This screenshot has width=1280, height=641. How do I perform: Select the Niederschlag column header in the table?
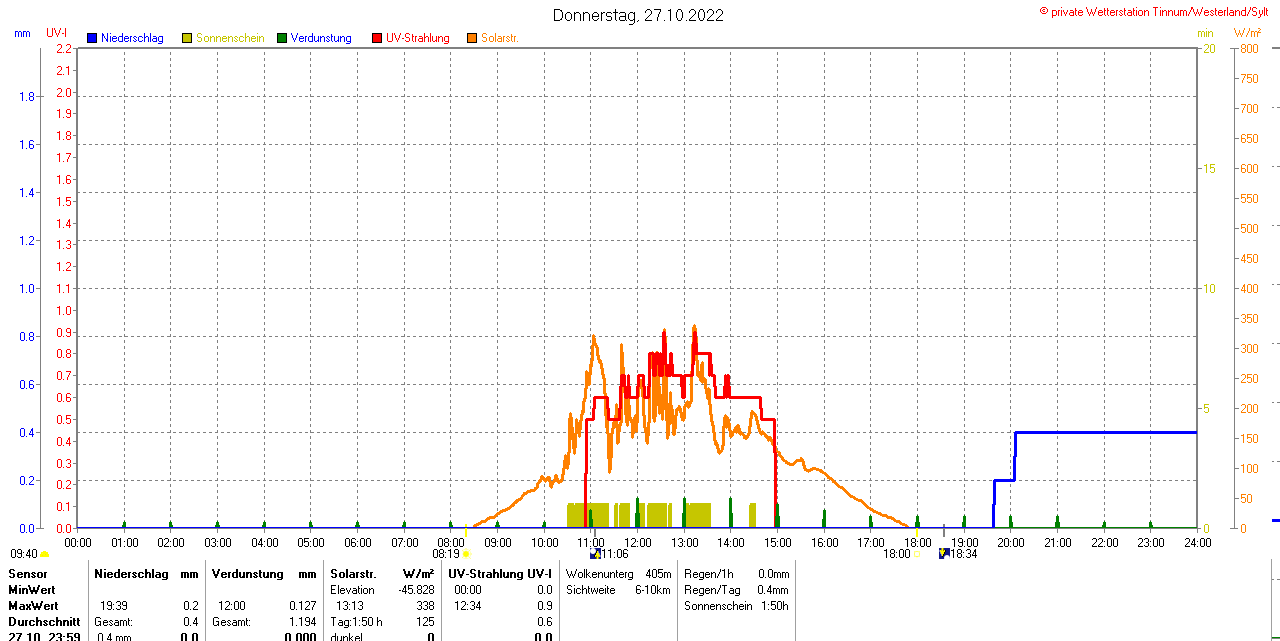(131, 574)
